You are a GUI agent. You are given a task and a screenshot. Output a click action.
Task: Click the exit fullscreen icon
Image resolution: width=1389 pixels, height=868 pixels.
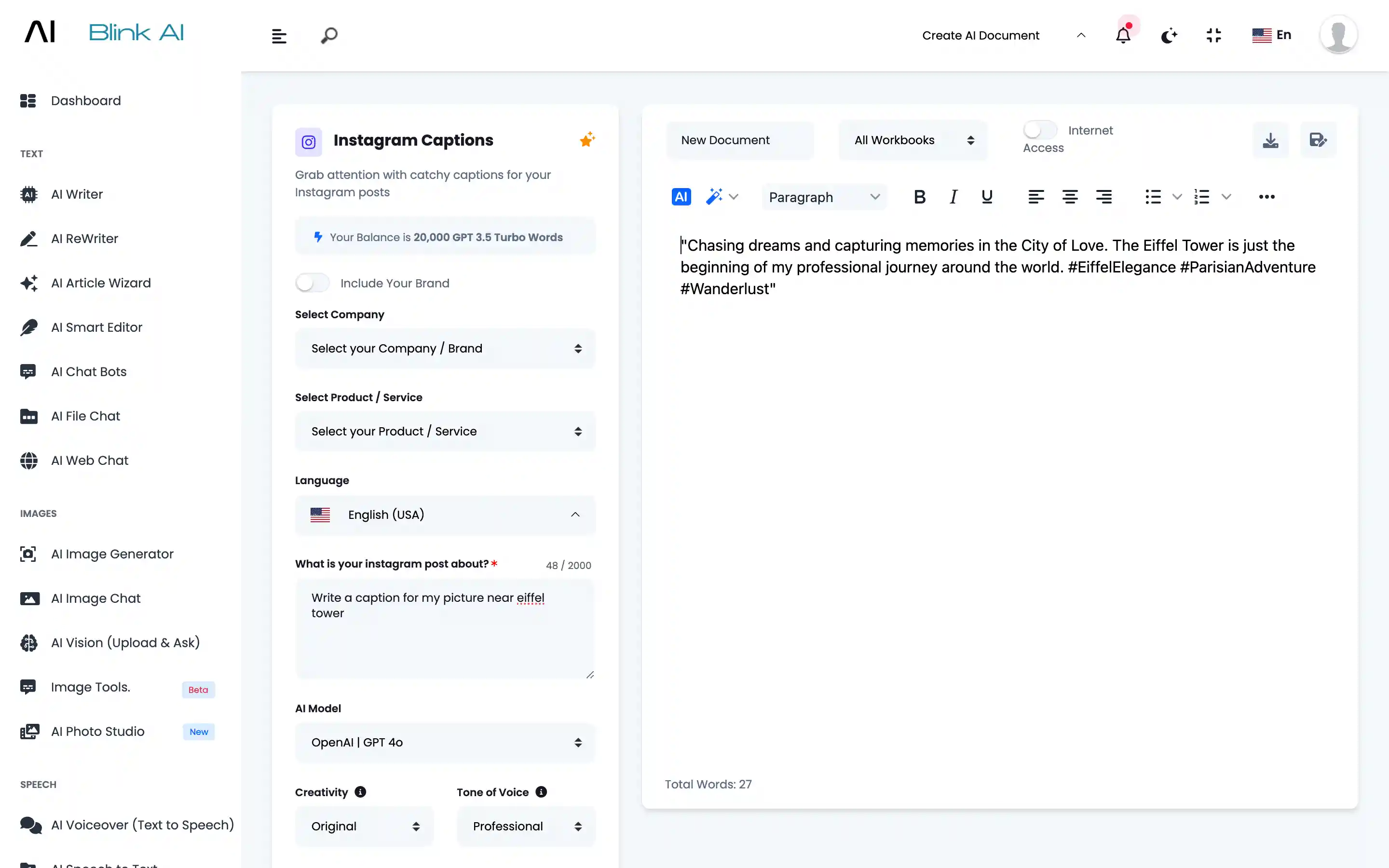tap(1213, 36)
